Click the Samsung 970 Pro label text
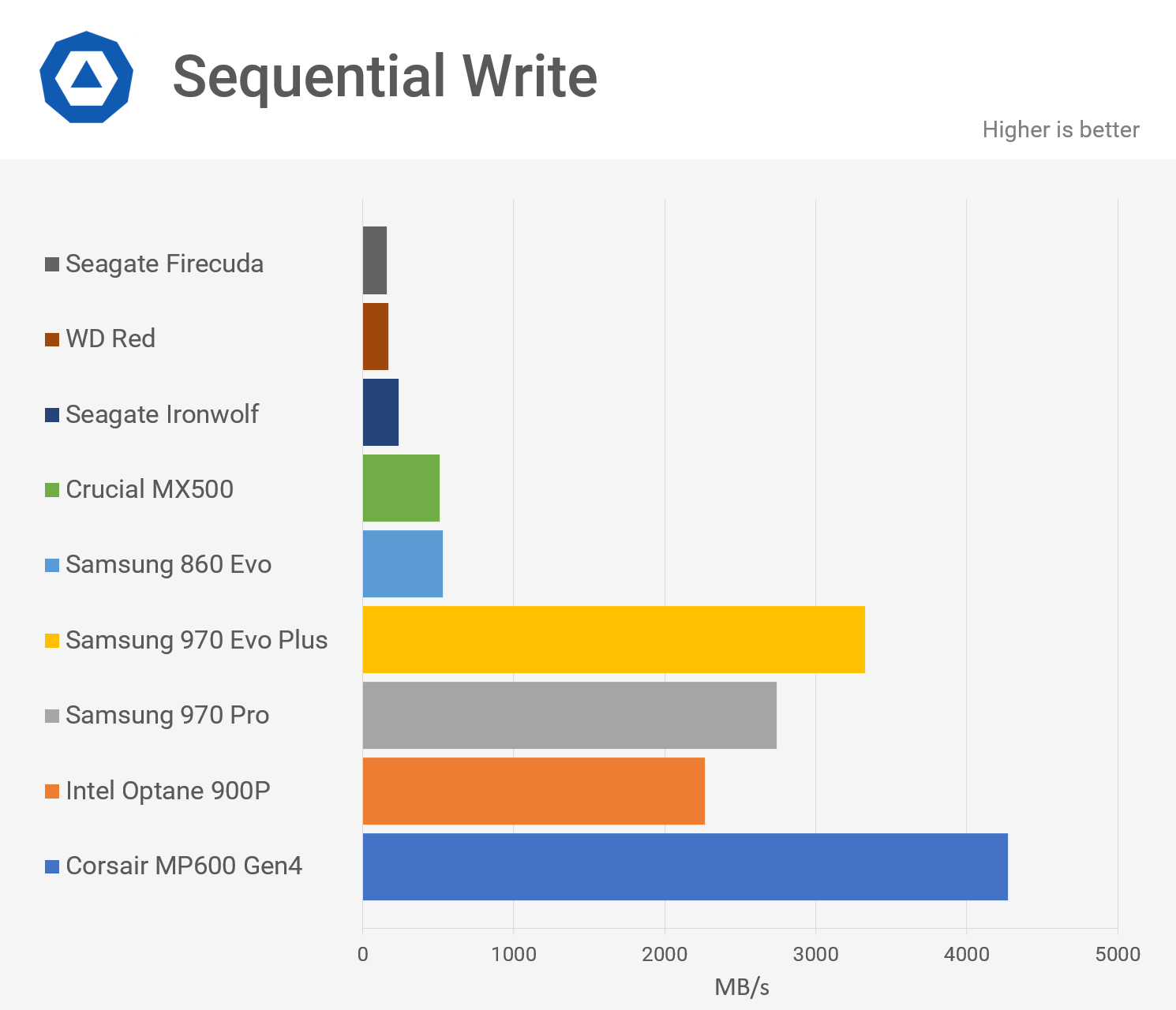The height and width of the screenshot is (1010, 1176). coord(167,715)
